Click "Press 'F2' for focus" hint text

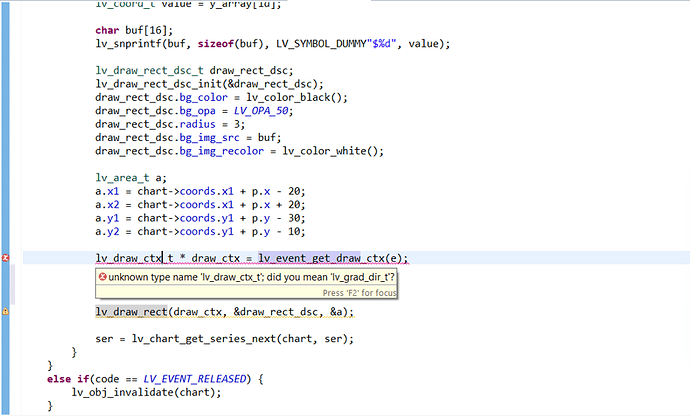pos(359,293)
